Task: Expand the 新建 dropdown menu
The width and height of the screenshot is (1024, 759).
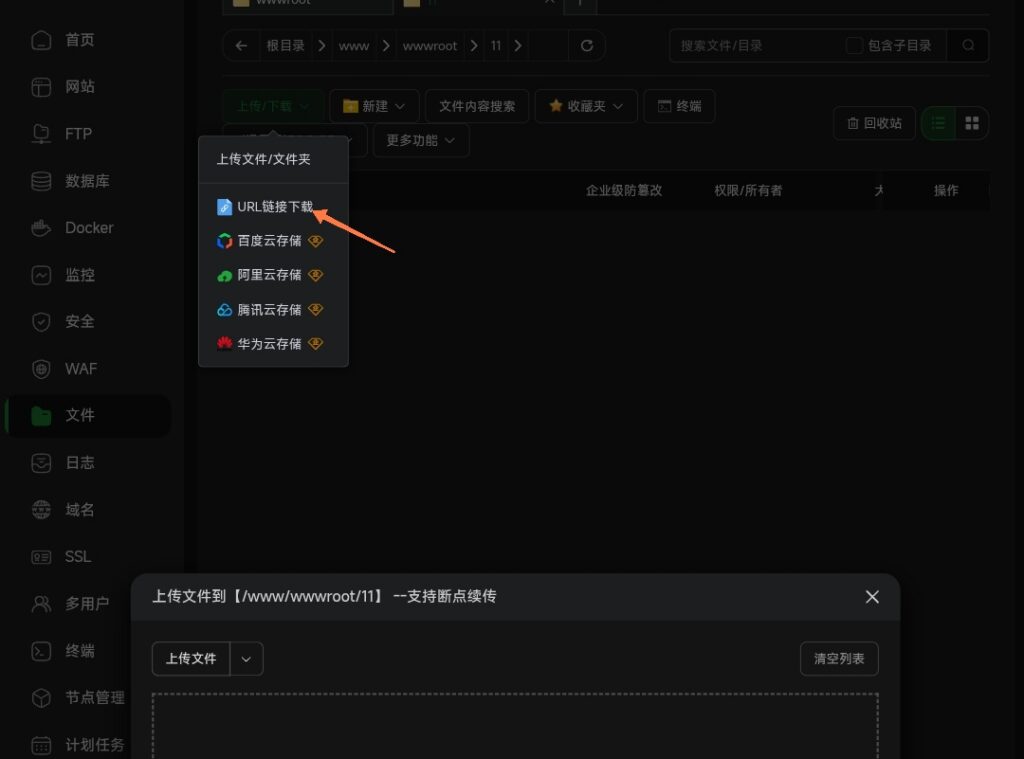Action: click(x=374, y=105)
